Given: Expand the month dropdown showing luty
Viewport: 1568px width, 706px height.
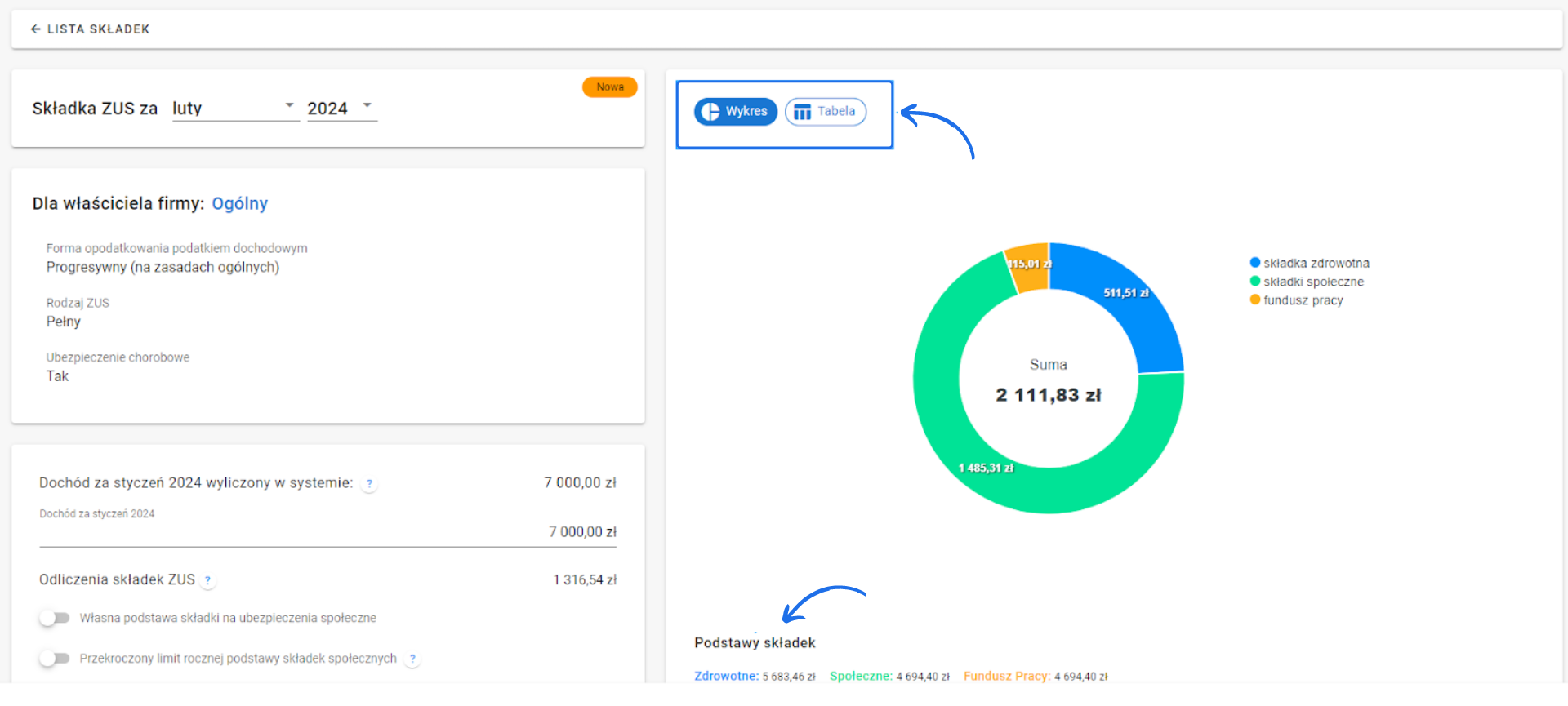Looking at the screenshot, I should [x=234, y=108].
